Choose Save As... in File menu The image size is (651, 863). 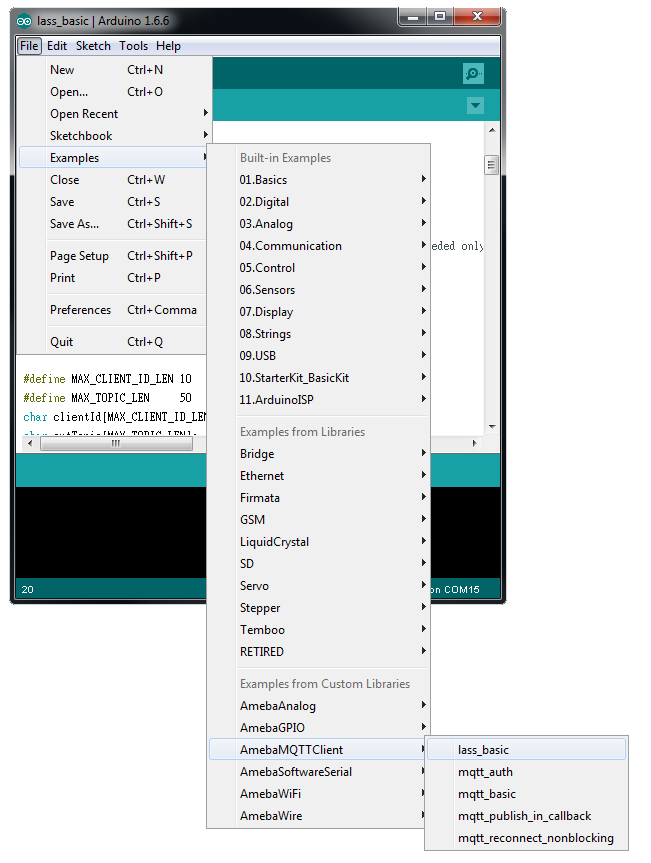pos(114,224)
